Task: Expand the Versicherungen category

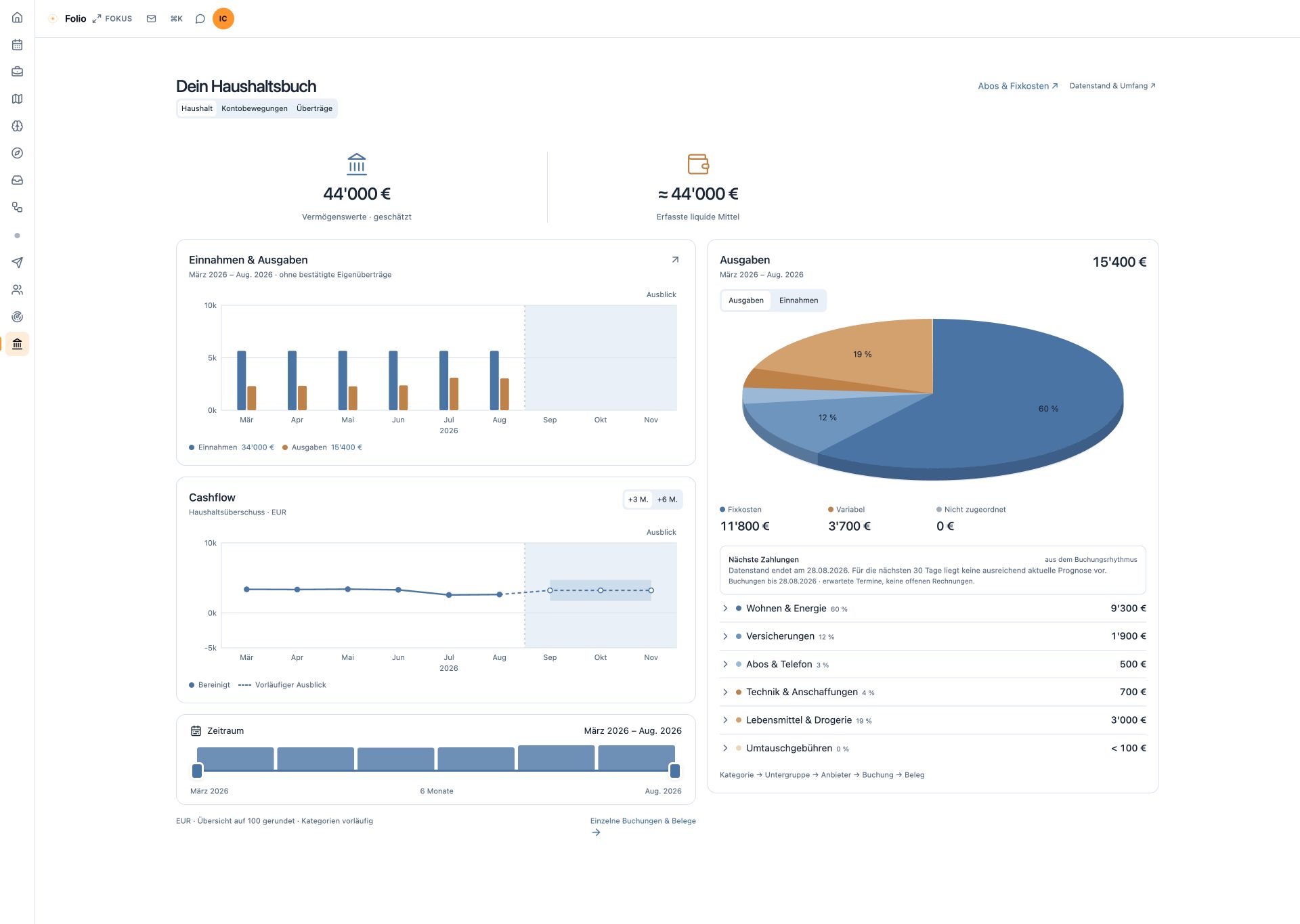Action: (933, 636)
